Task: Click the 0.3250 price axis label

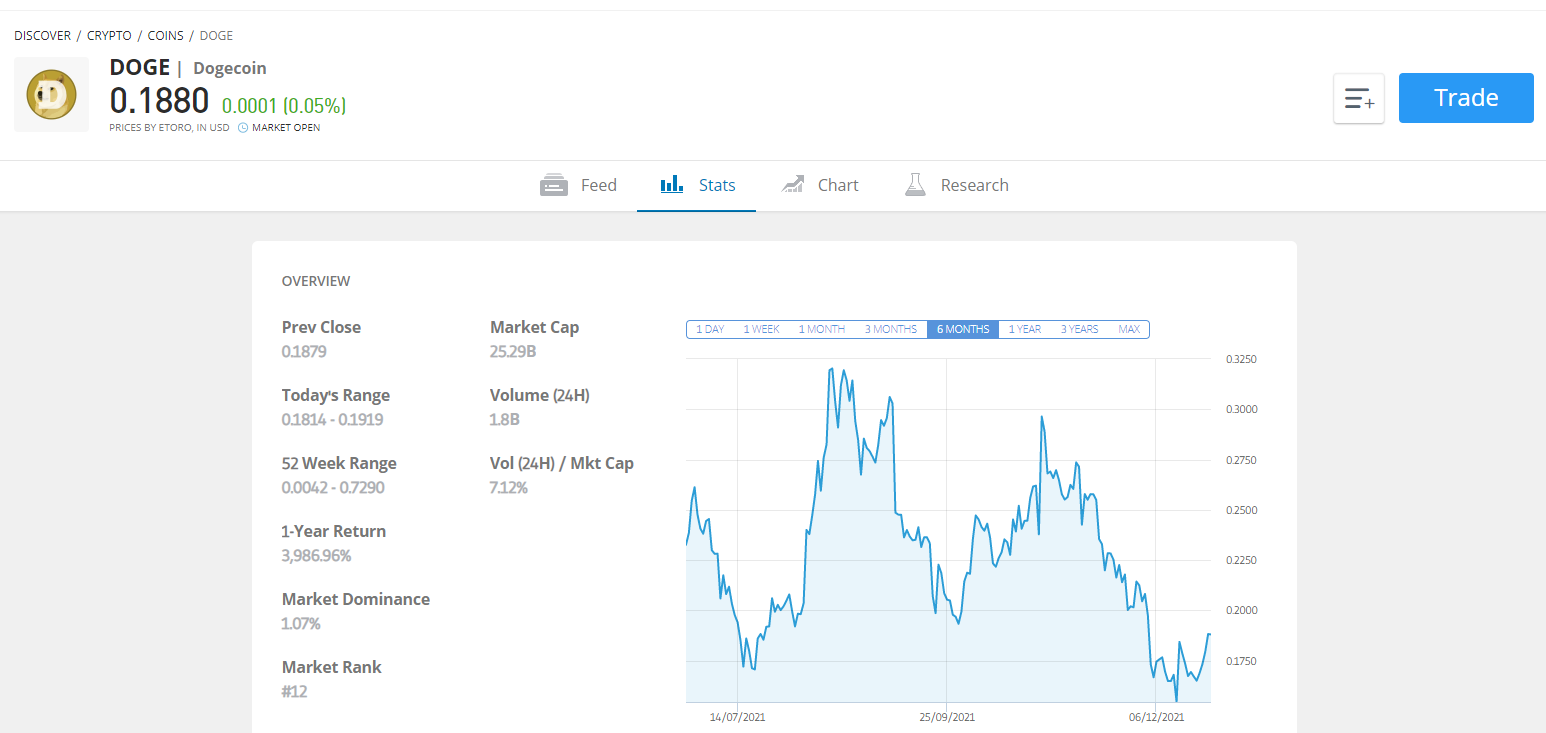Action: [1242, 359]
